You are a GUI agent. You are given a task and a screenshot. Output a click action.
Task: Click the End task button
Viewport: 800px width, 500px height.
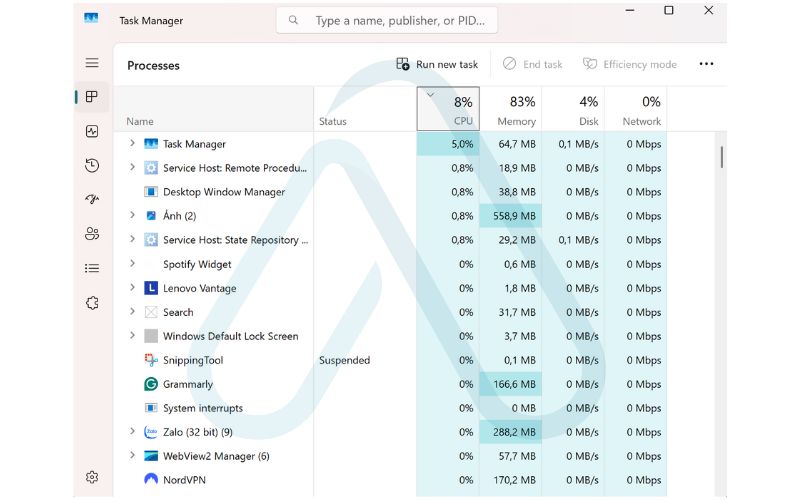click(533, 64)
